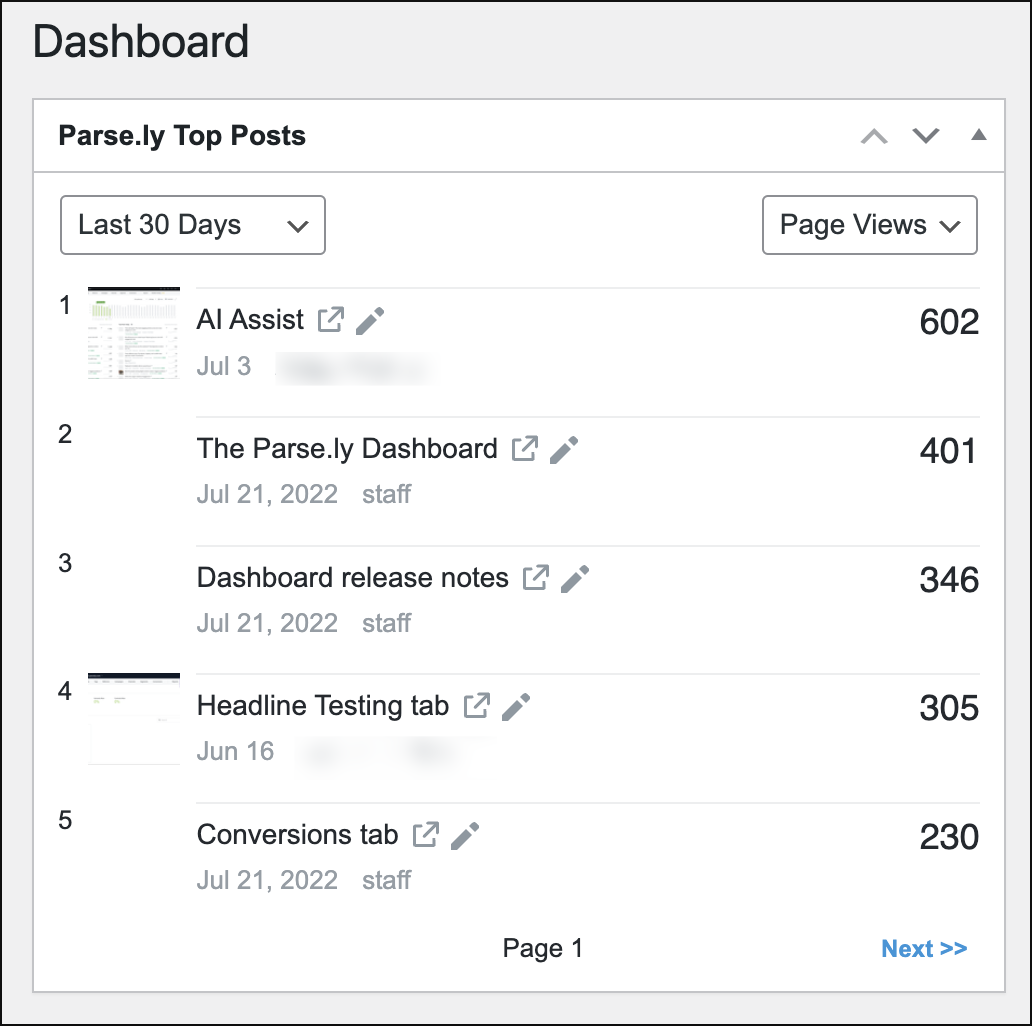
Task: Click the Jul 3 date text
Action: pos(224,366)
